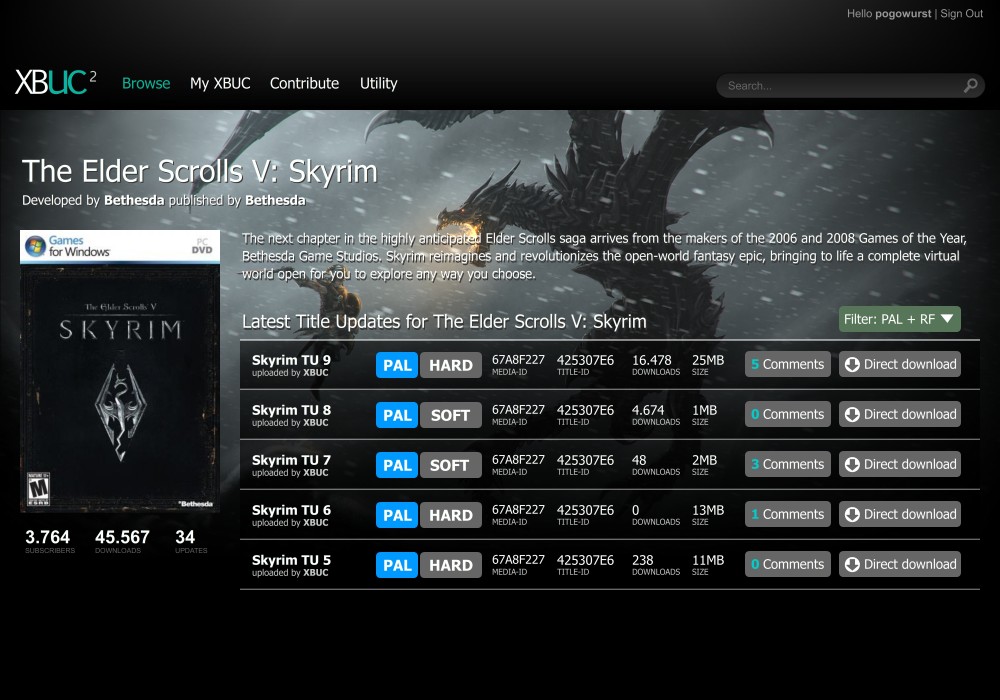Image resolution: width=1000 pixels, height=700 pixels.
Task: Click download arrow icon for Skyrim TU 6
Action: coord(852,515)
